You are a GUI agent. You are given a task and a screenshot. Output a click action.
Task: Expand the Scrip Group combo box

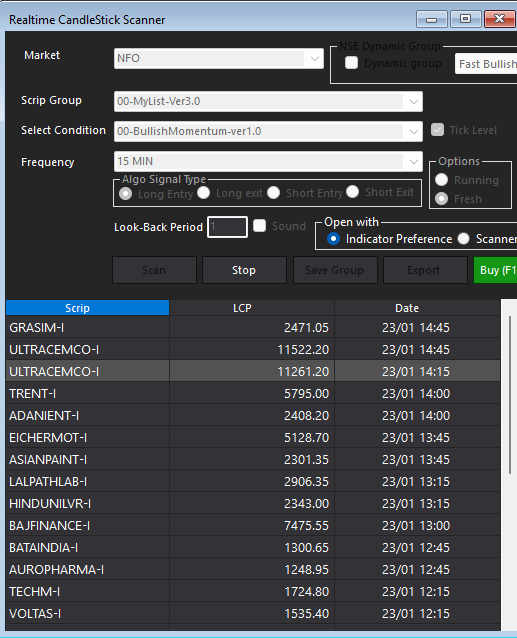[268, 101]
